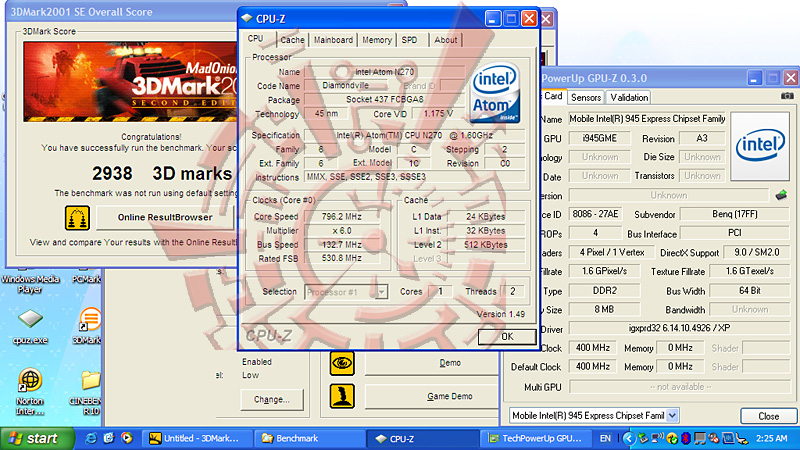Open the About tab in CPU-Z
Viewport: 800px width, 450px height.
click(445, 40)
